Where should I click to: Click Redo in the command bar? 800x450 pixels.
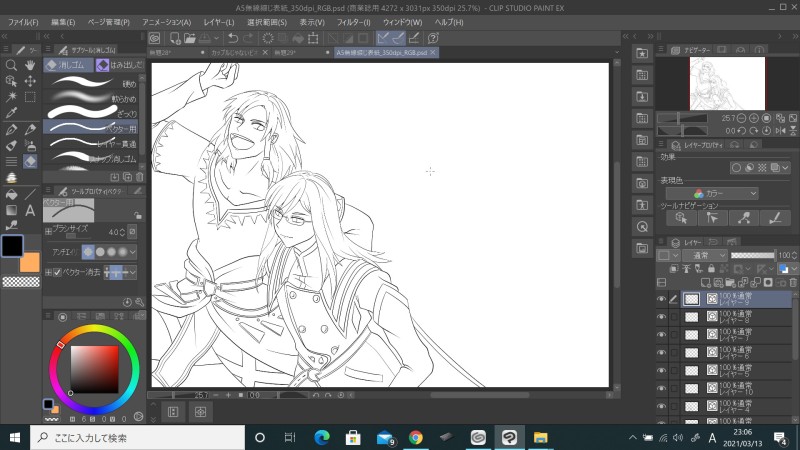[x=248, y=38]
